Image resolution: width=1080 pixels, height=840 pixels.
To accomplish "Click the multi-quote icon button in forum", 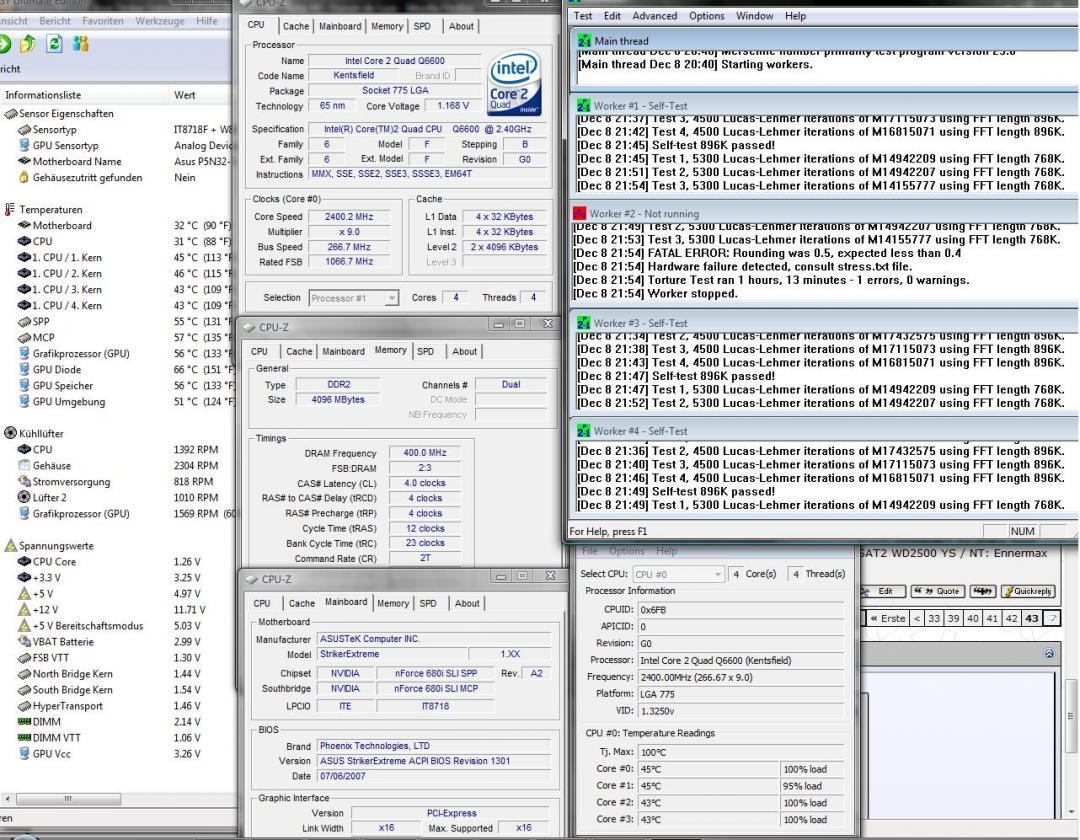I will pyautogui.click(x=983, y=591).
